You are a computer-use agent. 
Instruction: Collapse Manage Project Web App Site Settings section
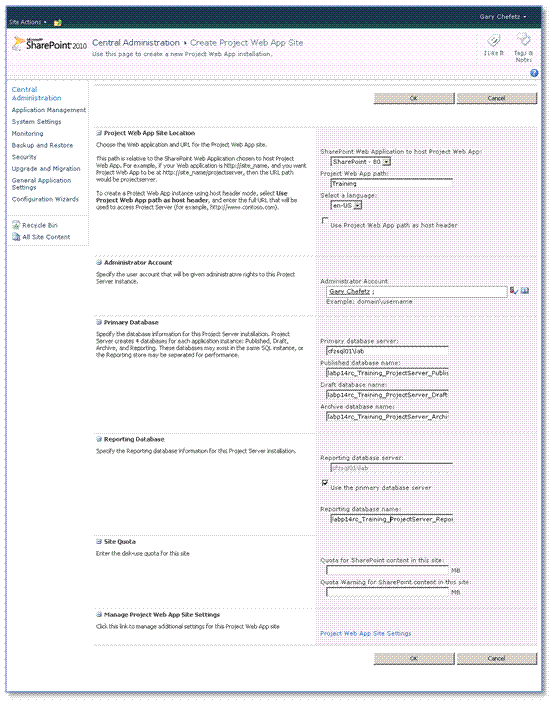point(99,615)
